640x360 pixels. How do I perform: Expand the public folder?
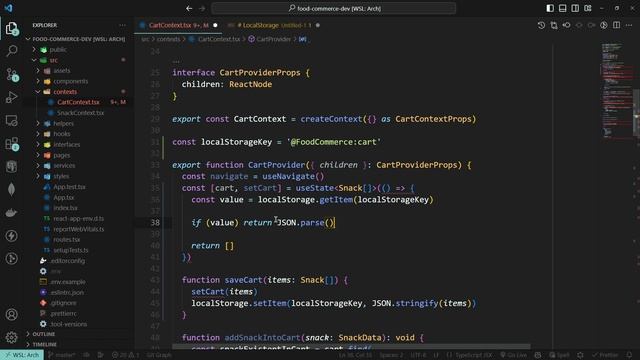(58, 49)
